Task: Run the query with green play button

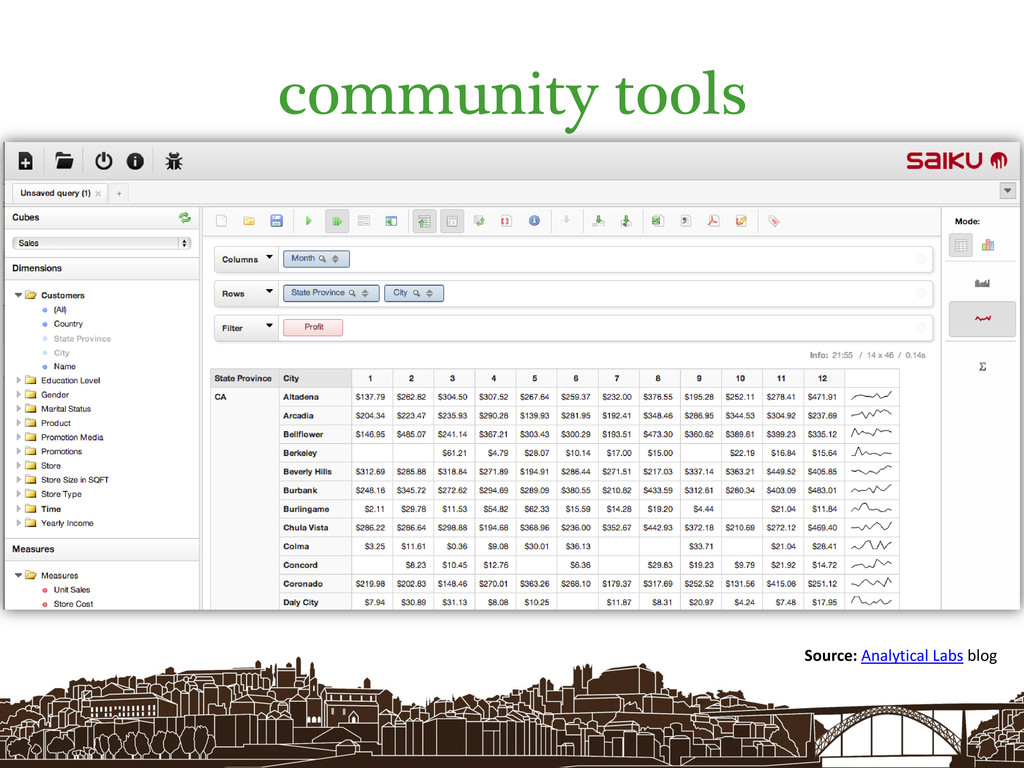Action: point(309,221)
